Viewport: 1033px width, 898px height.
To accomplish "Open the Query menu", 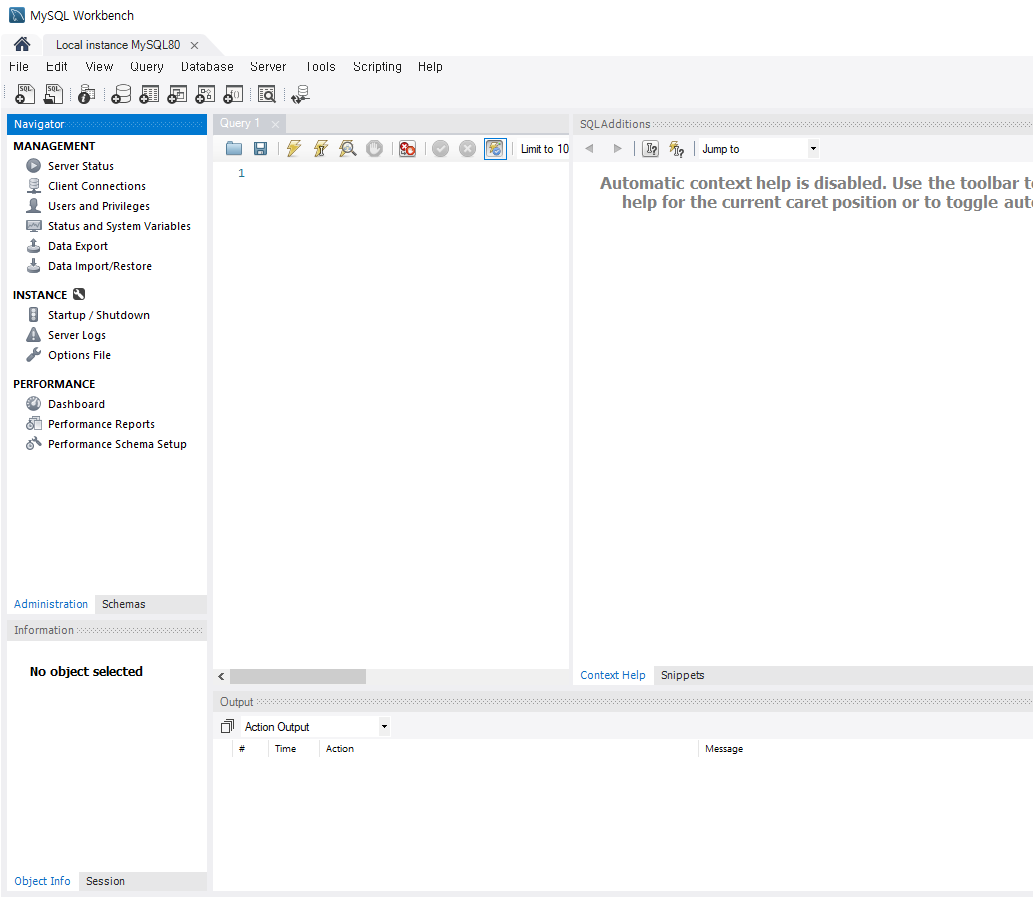I will coord(147,67).
